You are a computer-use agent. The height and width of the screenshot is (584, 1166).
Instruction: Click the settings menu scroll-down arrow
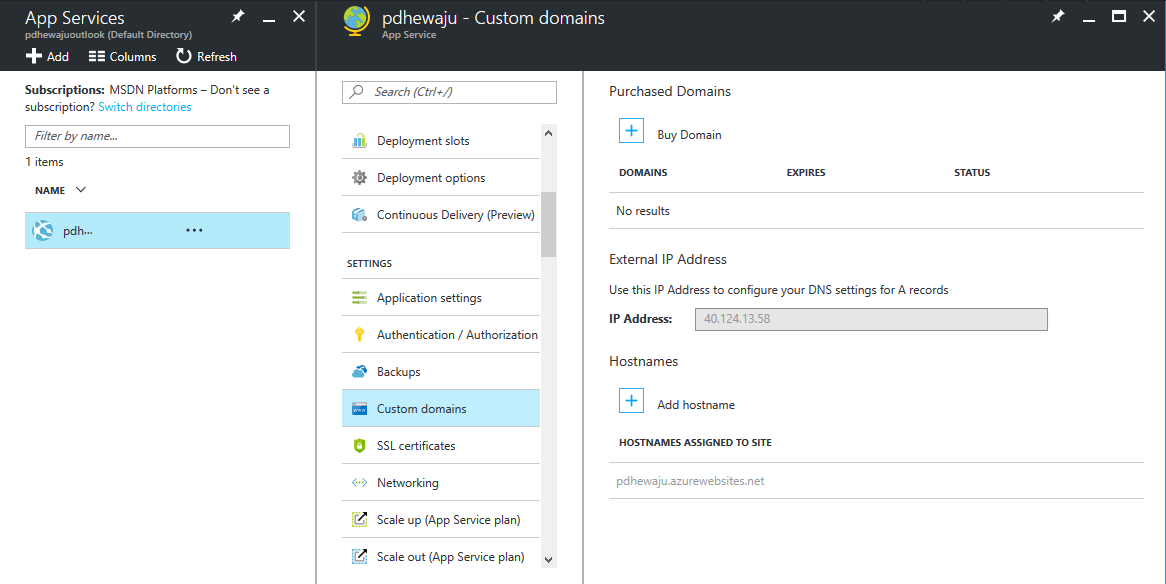[x=549, y=559]
